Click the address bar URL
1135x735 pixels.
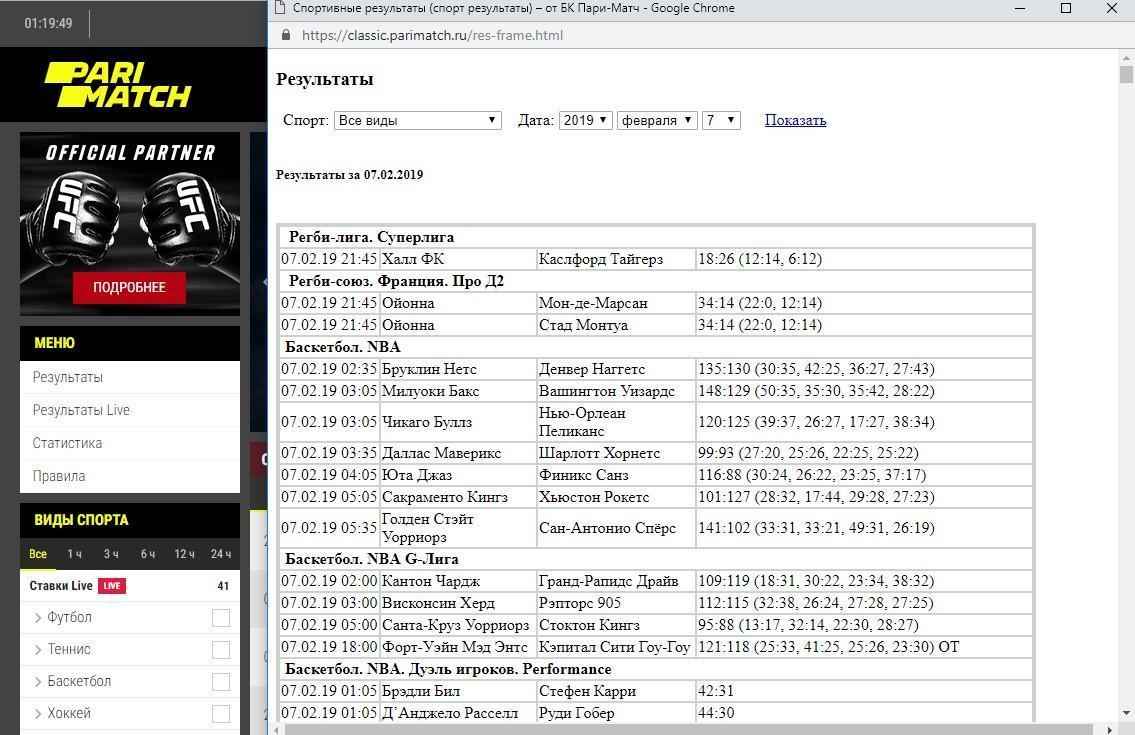coord(432,35)
